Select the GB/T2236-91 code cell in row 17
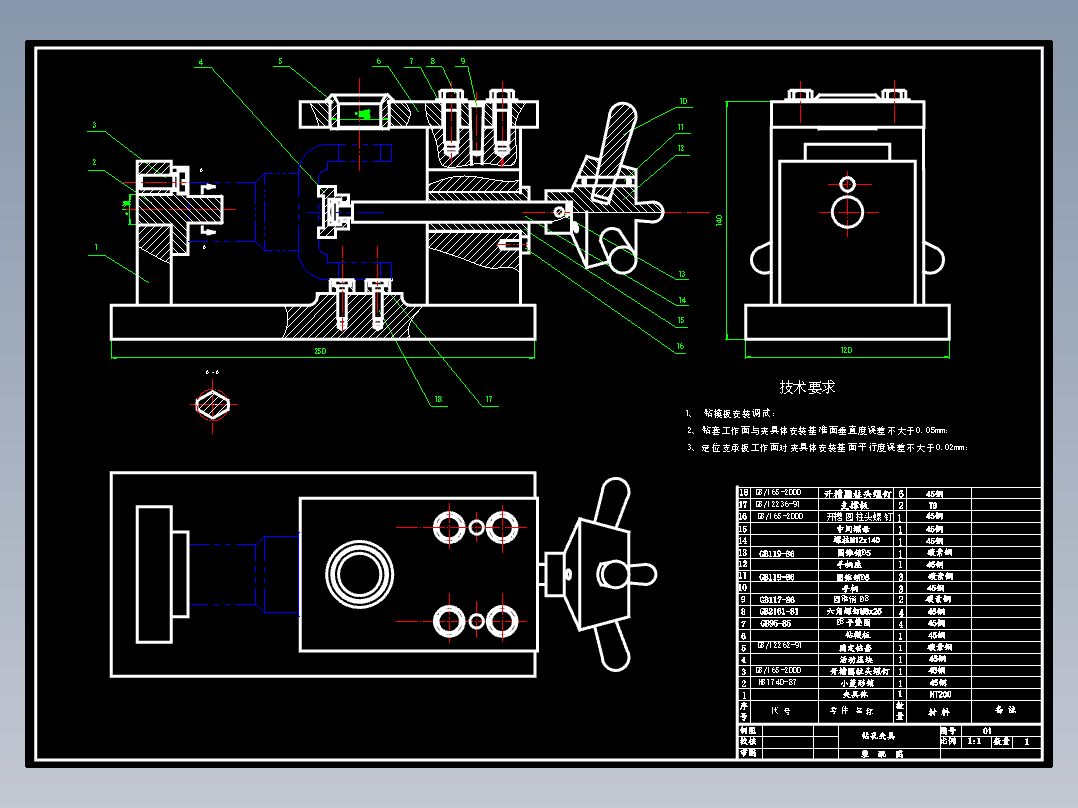 784,505
